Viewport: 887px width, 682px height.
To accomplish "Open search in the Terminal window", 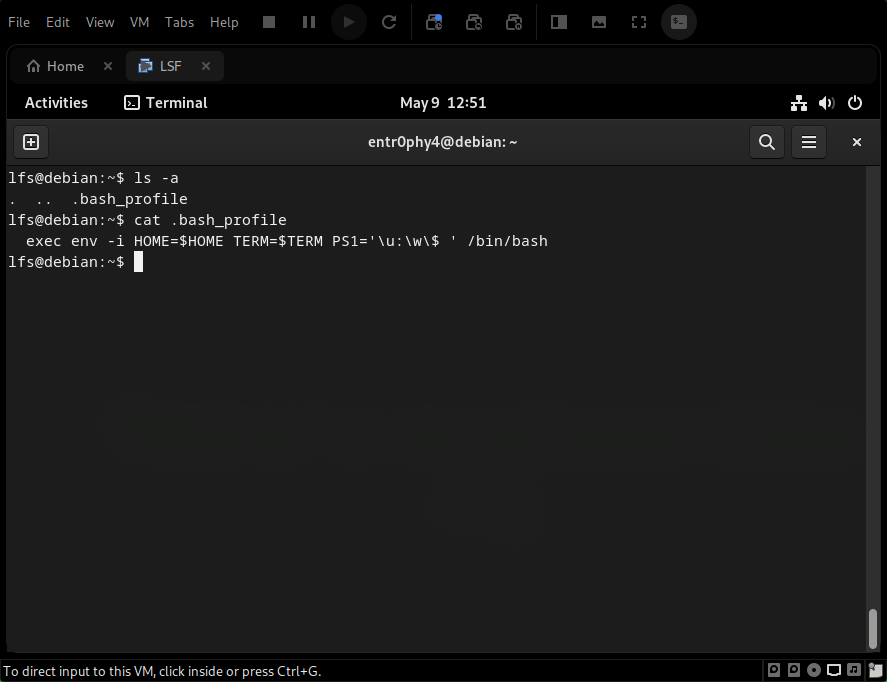I will 766,142.
